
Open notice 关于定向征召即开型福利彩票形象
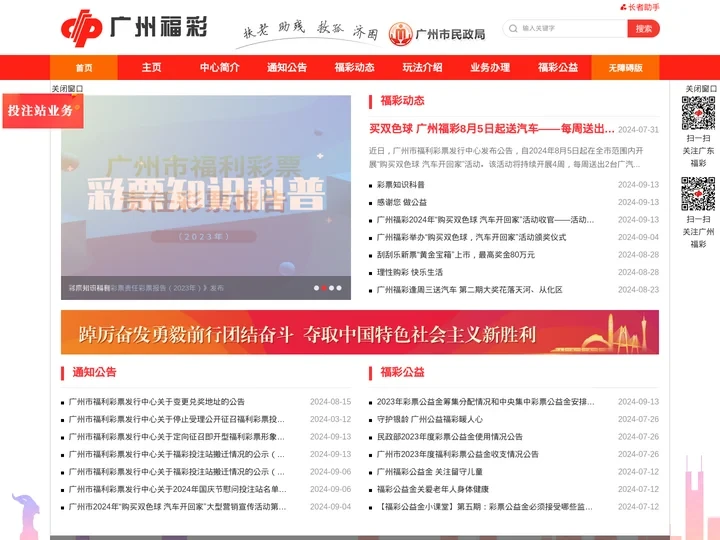177,437
